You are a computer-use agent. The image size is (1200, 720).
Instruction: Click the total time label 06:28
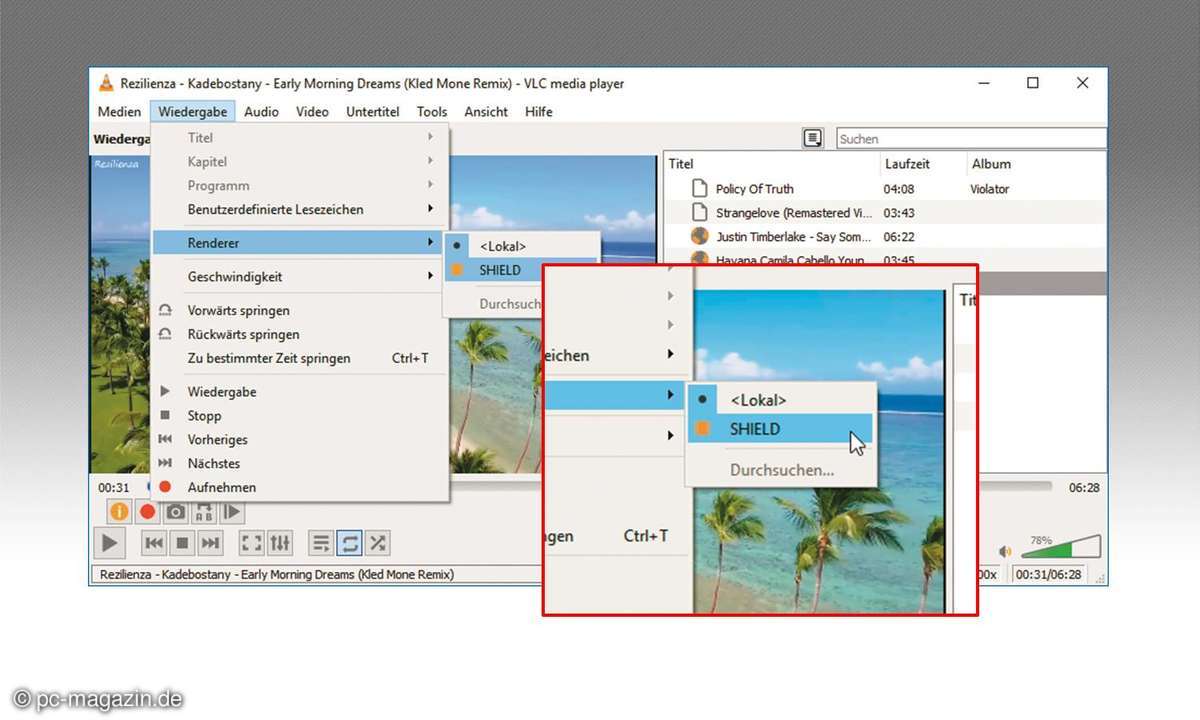coord(1084,487)
